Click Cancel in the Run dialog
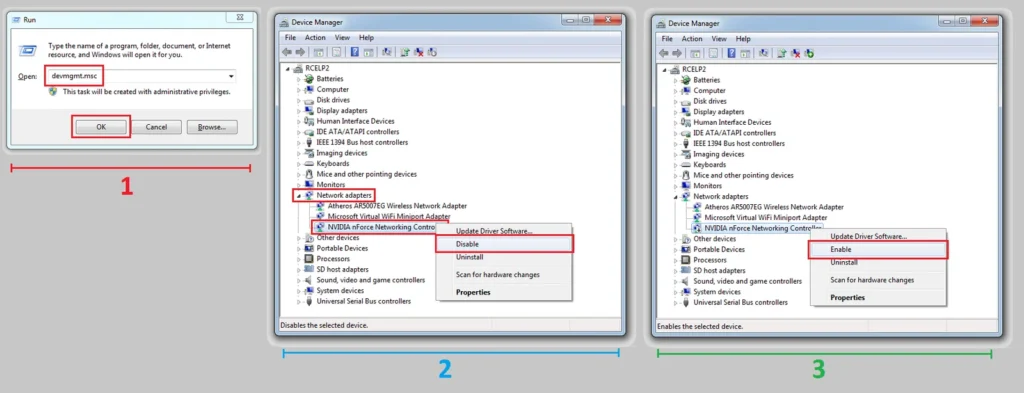Screen dimensions: 1024x393 tap(156, 127)
